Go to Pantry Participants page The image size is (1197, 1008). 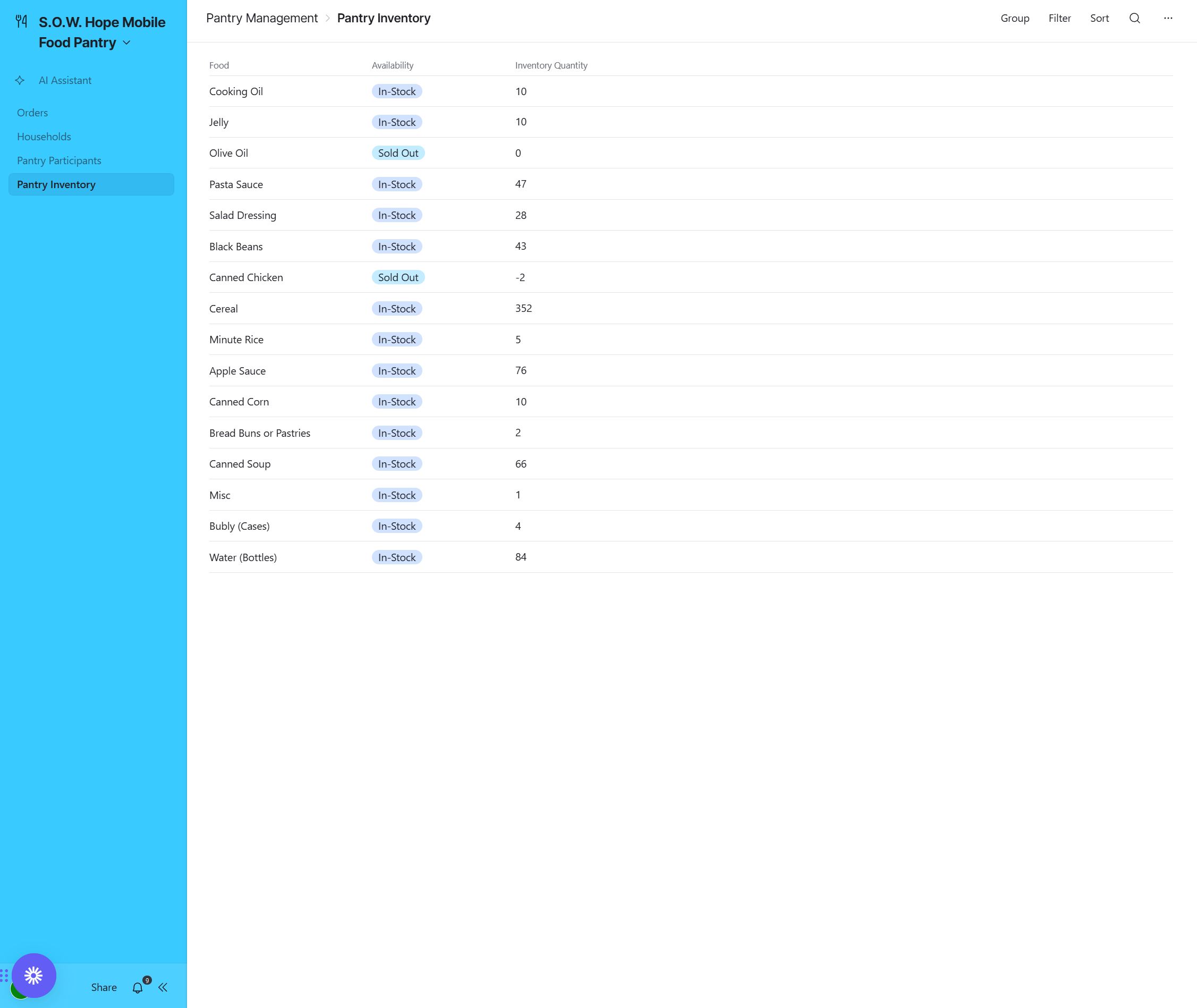click(59, 160)
